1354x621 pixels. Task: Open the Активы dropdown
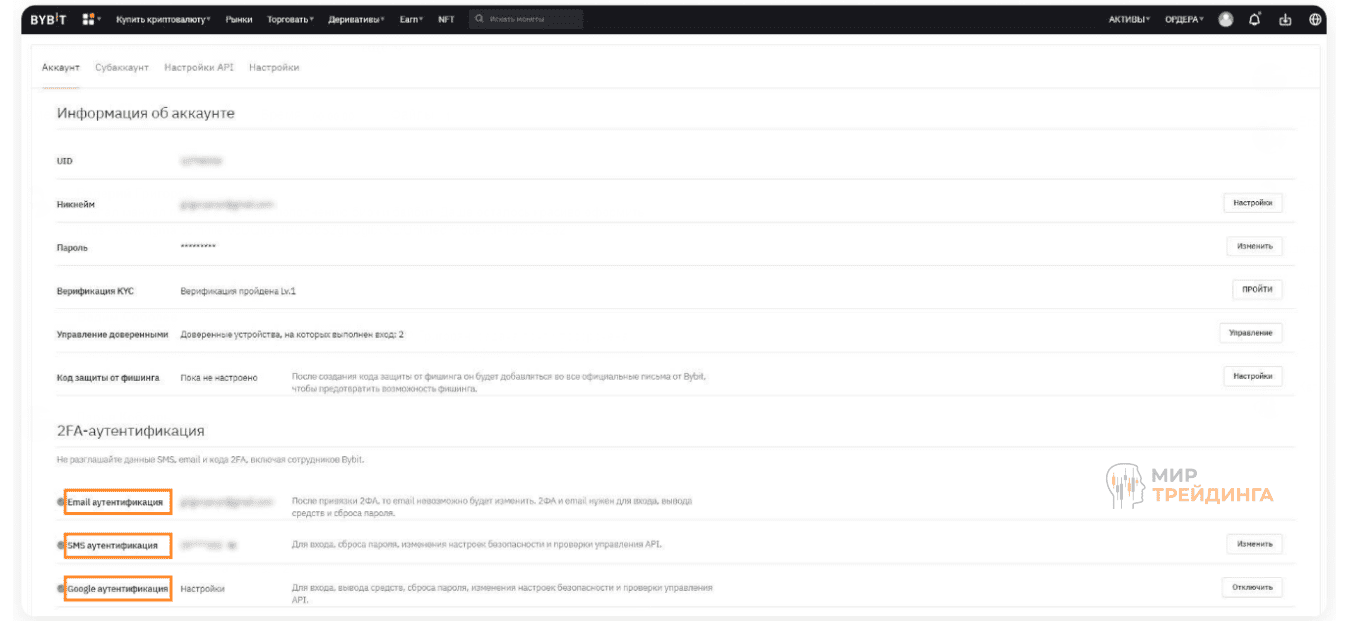[x=1126, y=18]
